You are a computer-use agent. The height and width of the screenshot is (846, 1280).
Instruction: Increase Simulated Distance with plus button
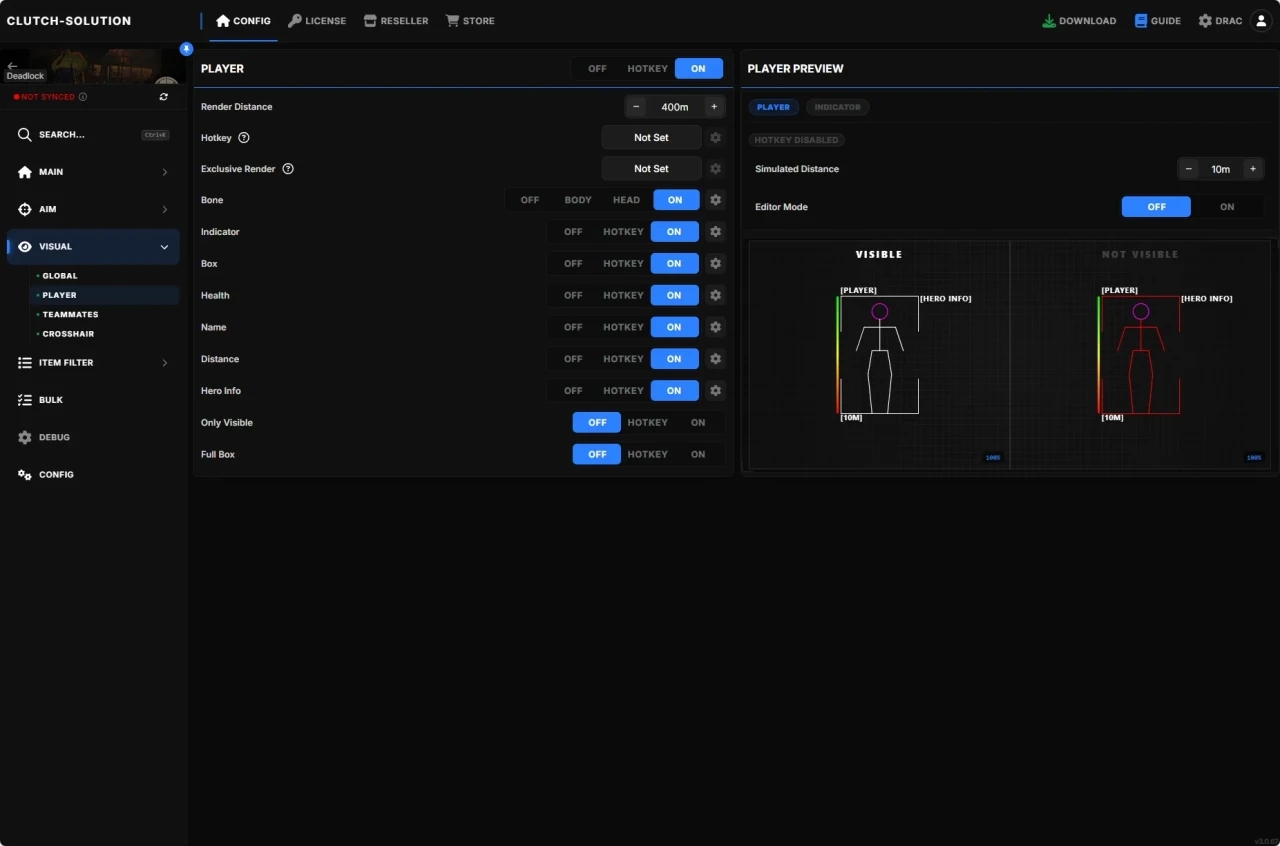pyautogui.click(x=1252, y=169)
